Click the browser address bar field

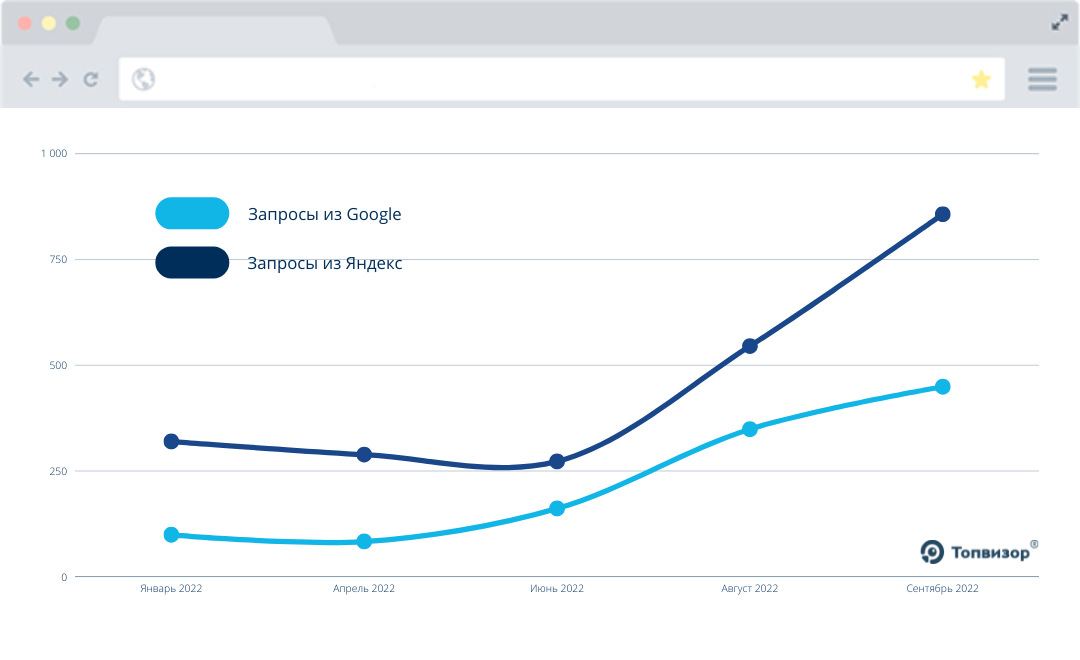(561, 79)
